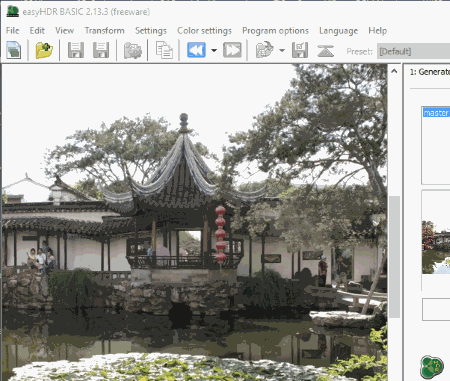Click the pavilion photo in the preview area
450x381 pixels.
click(x=194, y=222)
